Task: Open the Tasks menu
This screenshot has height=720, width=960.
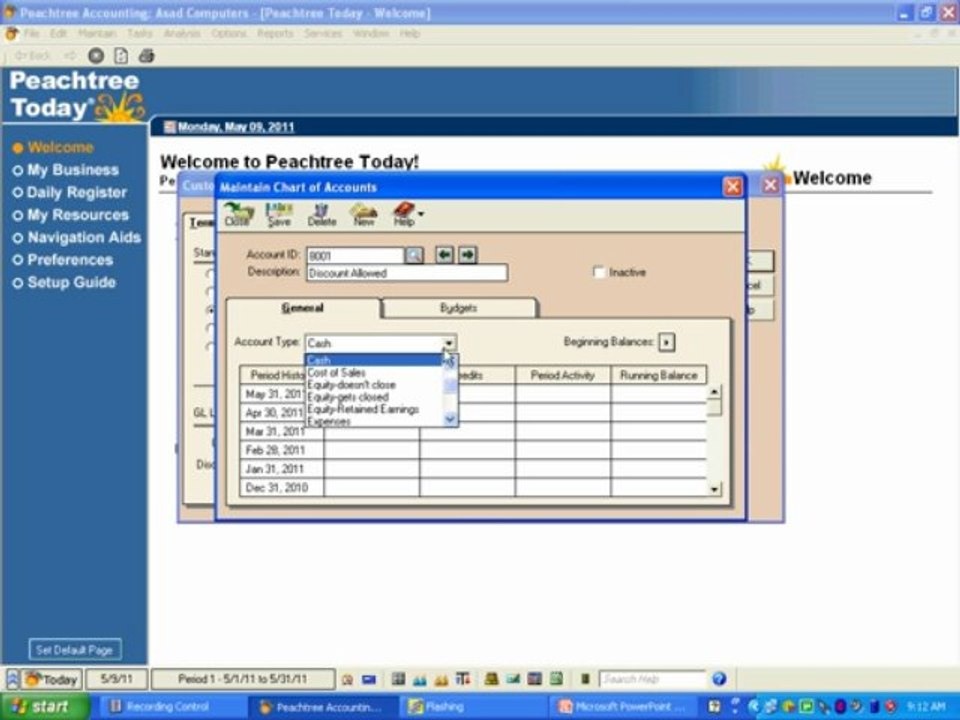Action: (140, 33)
